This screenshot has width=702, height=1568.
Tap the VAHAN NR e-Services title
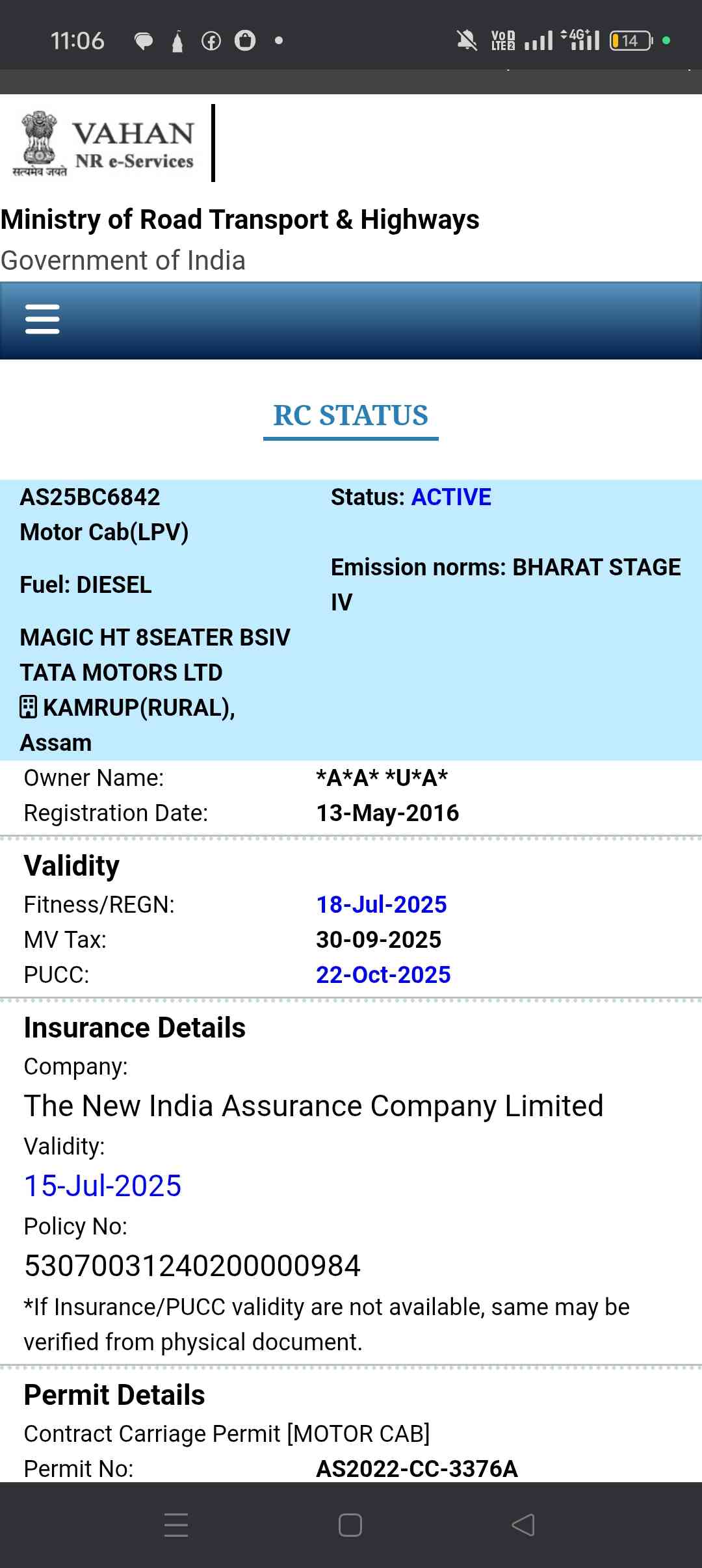tap(134, 144)
